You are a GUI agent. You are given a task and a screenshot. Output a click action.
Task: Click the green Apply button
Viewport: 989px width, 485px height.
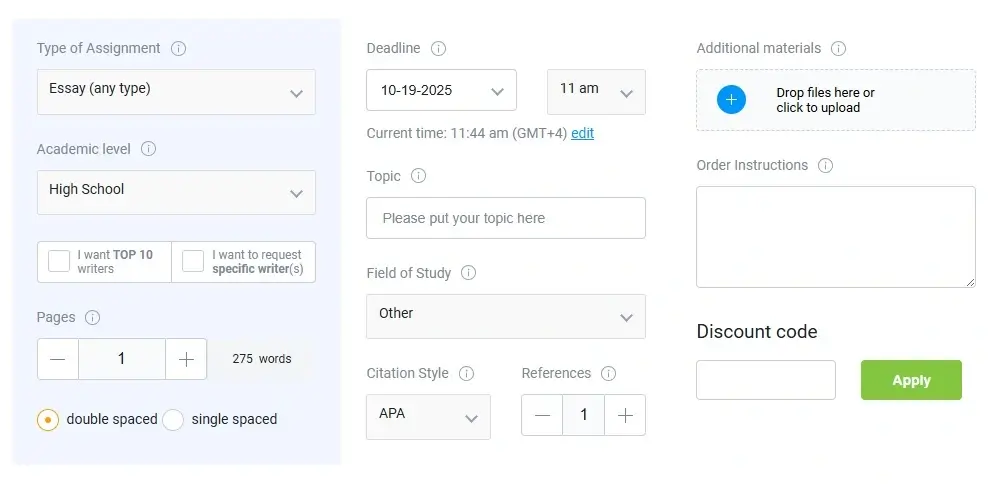[911, 380]
